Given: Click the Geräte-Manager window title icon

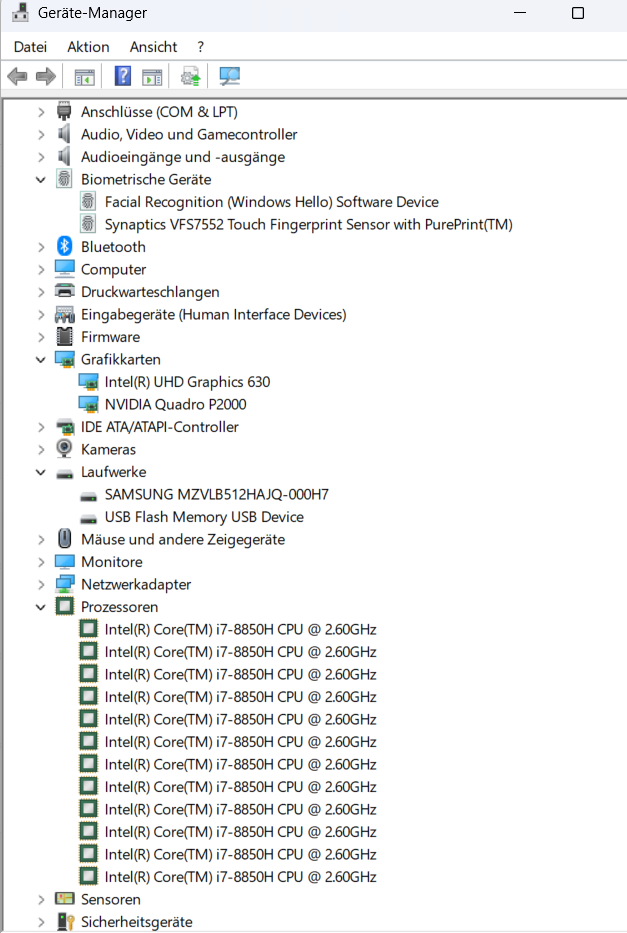Looking at the screenshot, I should (x=20, y=12).
